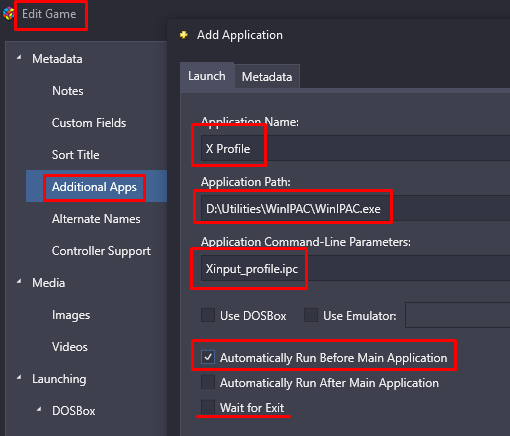Enable the Use DOSBox checkbox
The height and width of the screenshot is (436, 510).
pyautogui.click(x=208, y=315)
